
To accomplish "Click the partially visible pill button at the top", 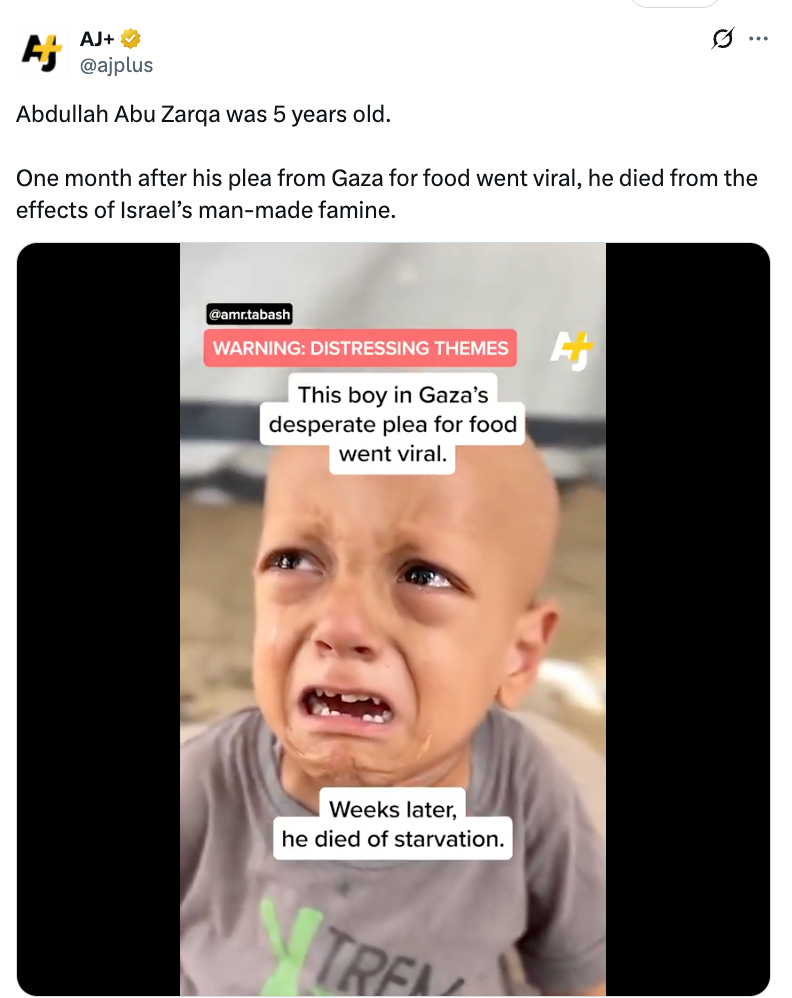I will point(674,3).
